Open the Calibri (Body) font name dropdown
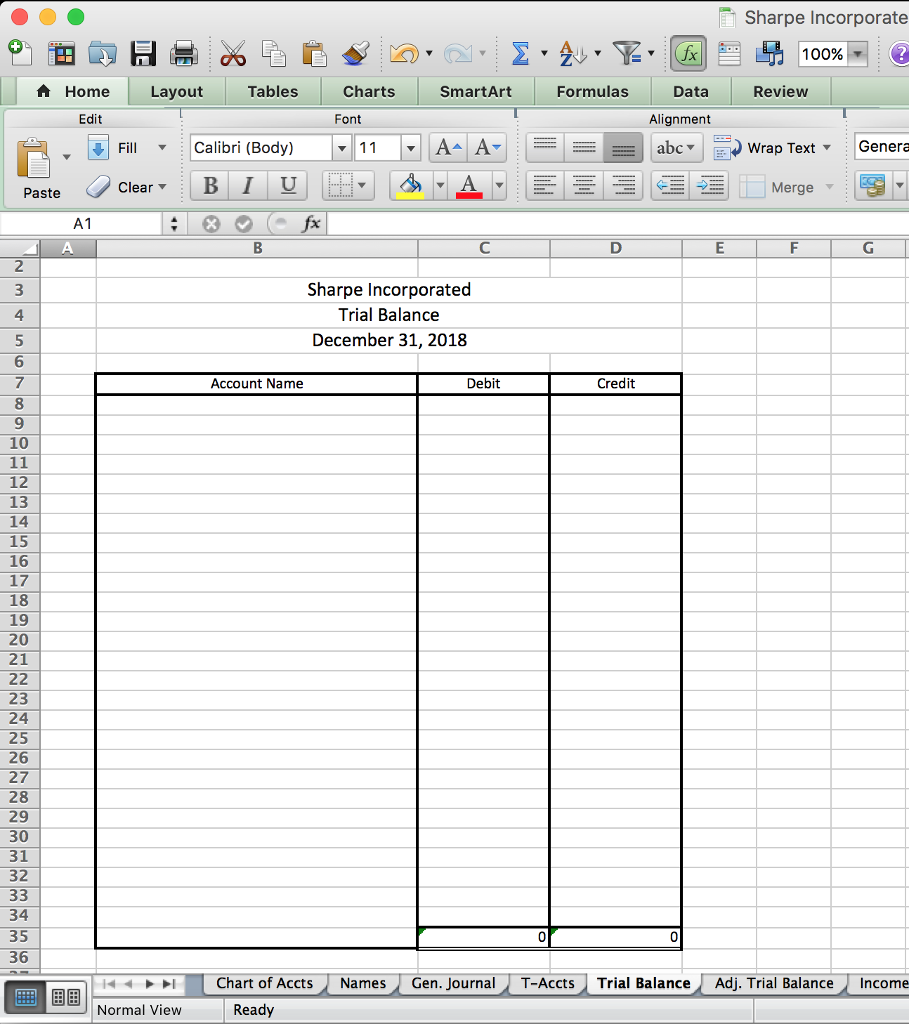Image resolution: width=909 pixels, height=1024 pixels. point(342,148)
